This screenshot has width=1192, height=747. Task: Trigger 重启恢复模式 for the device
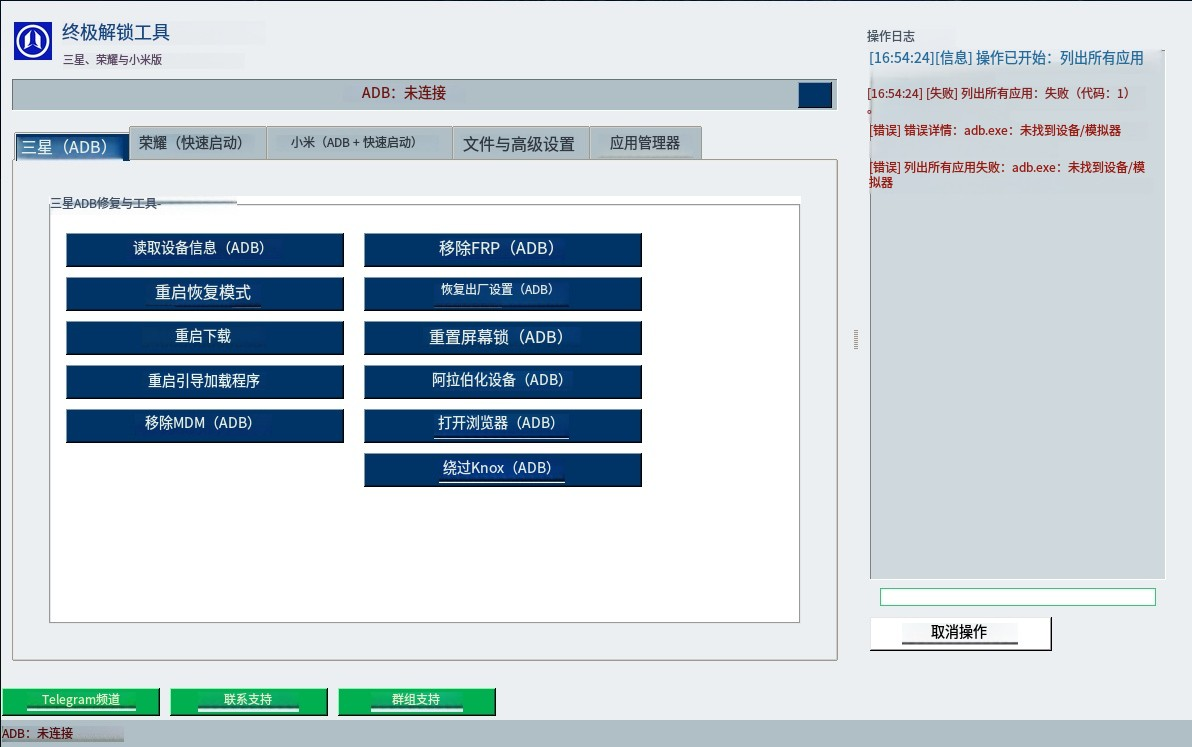tap(204, 293)
